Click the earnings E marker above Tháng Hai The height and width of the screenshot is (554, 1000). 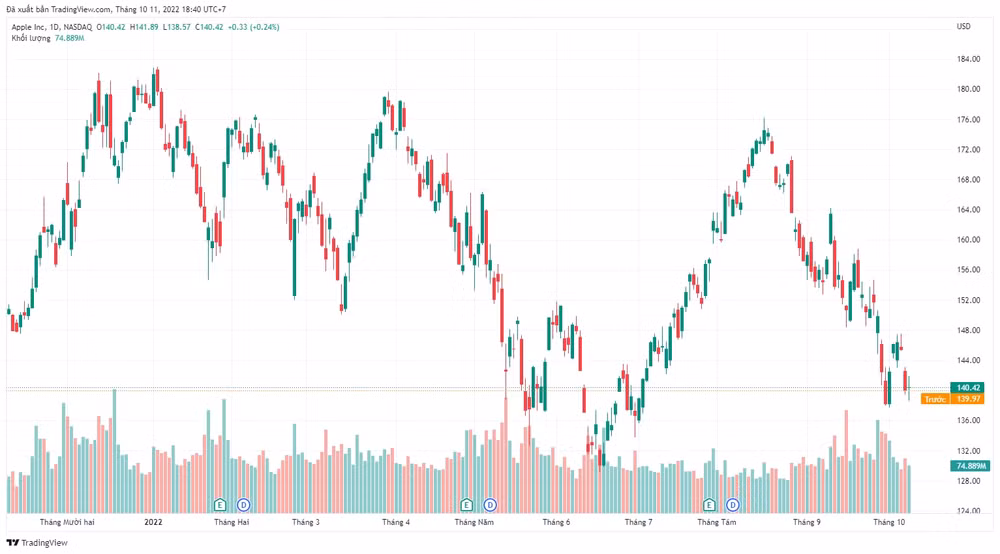point(220,505)
